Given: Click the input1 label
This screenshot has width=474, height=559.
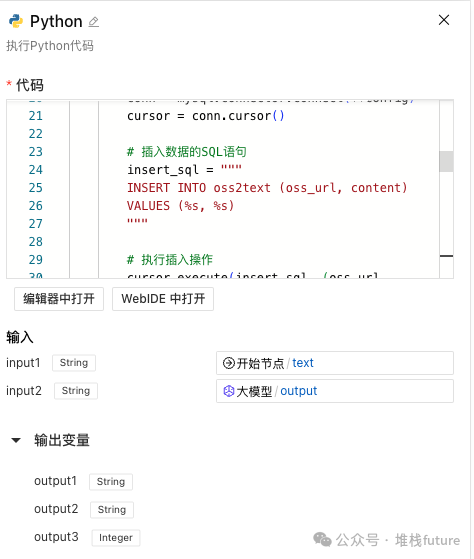Looking at the screenshot, I should (23, 363).
